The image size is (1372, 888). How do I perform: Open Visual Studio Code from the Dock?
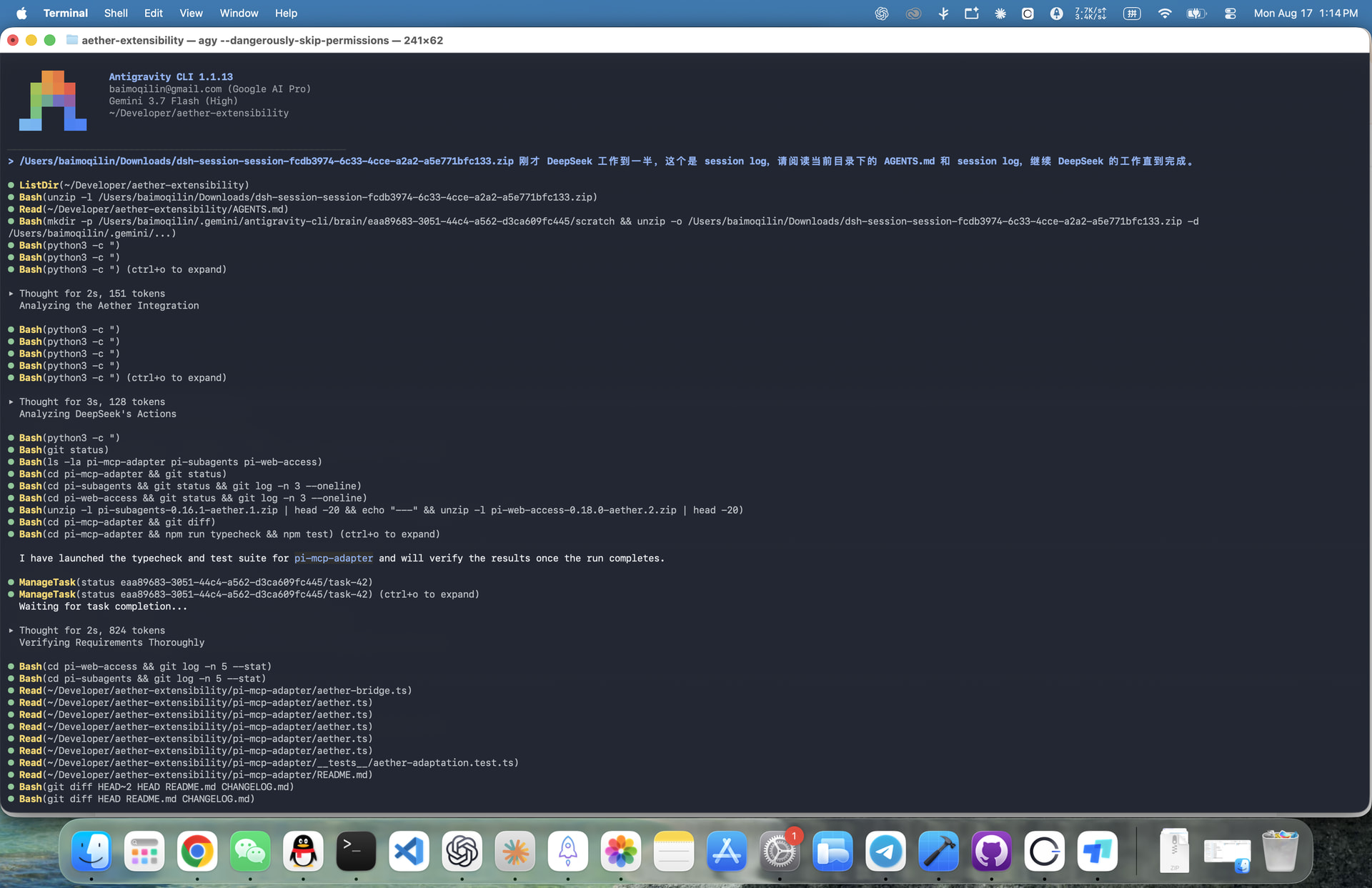pyautogui.click(x=409, y=851)
